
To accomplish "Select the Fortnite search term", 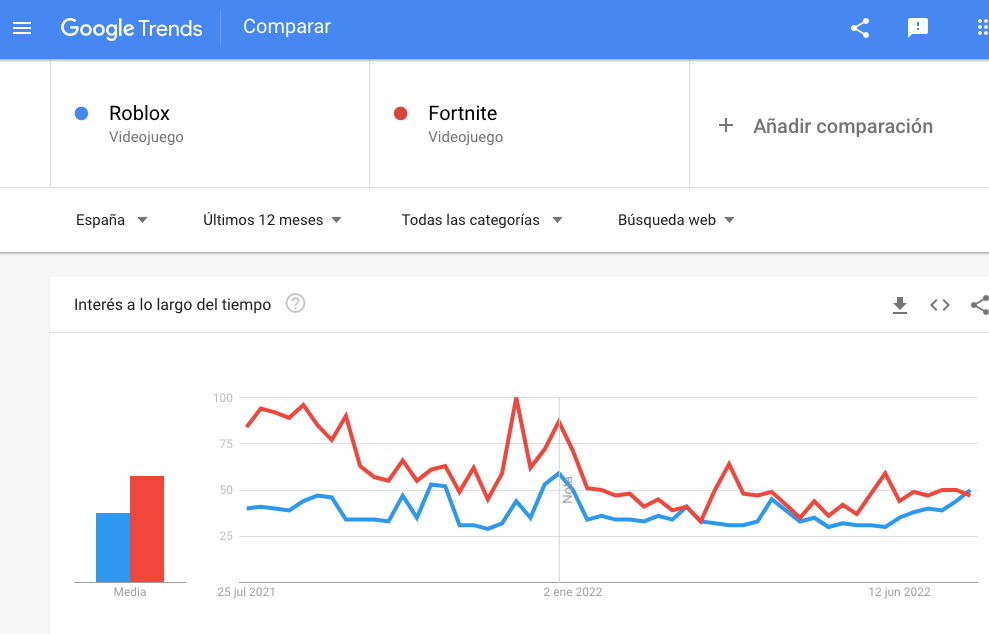I will pyautogui.click(x=462, y=113).
